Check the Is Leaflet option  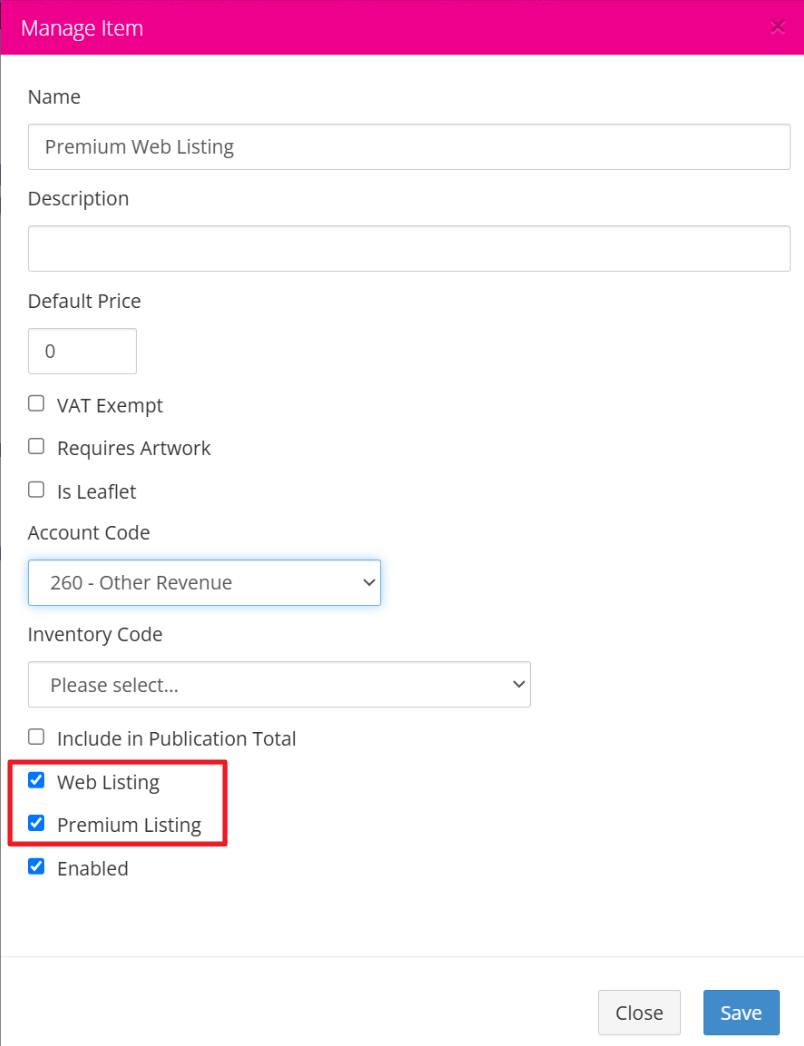[36, 490]
